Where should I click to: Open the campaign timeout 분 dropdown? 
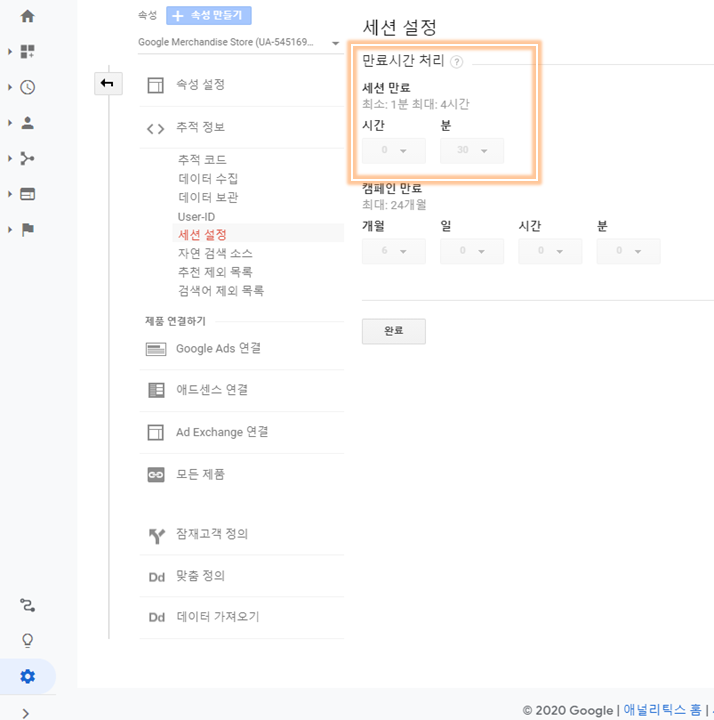[629, 251]
